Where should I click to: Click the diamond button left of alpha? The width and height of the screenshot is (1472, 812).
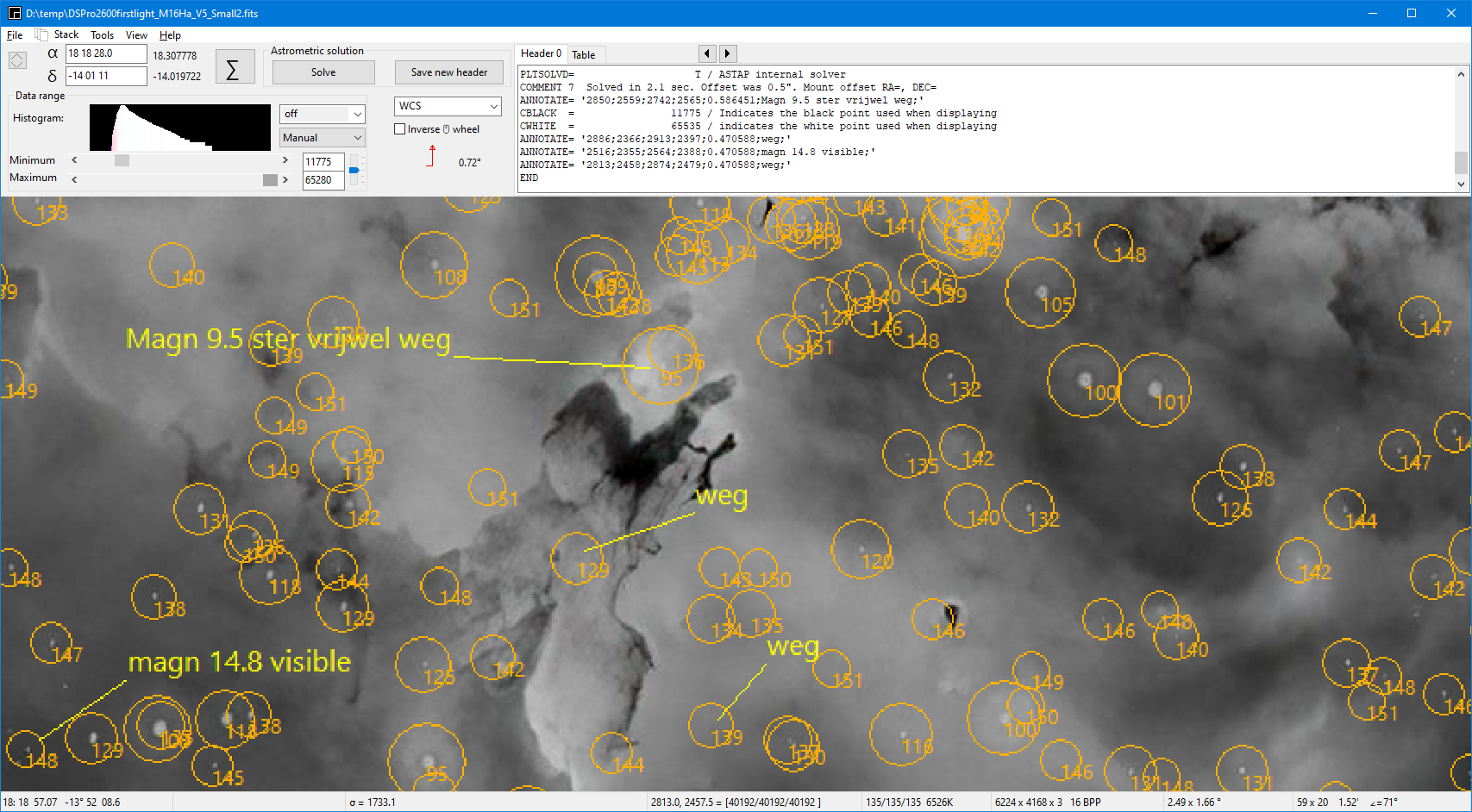pyautogui.click(x=17, y=60)
